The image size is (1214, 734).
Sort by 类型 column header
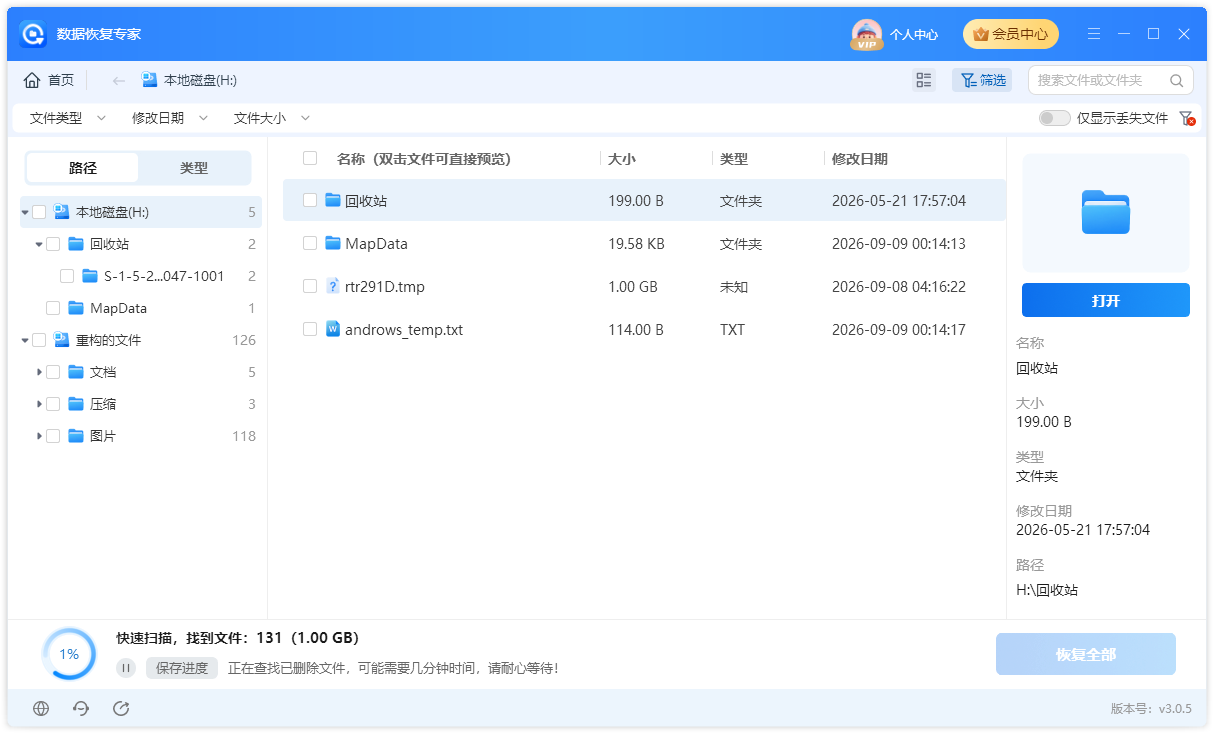click(x=734, y=159)
